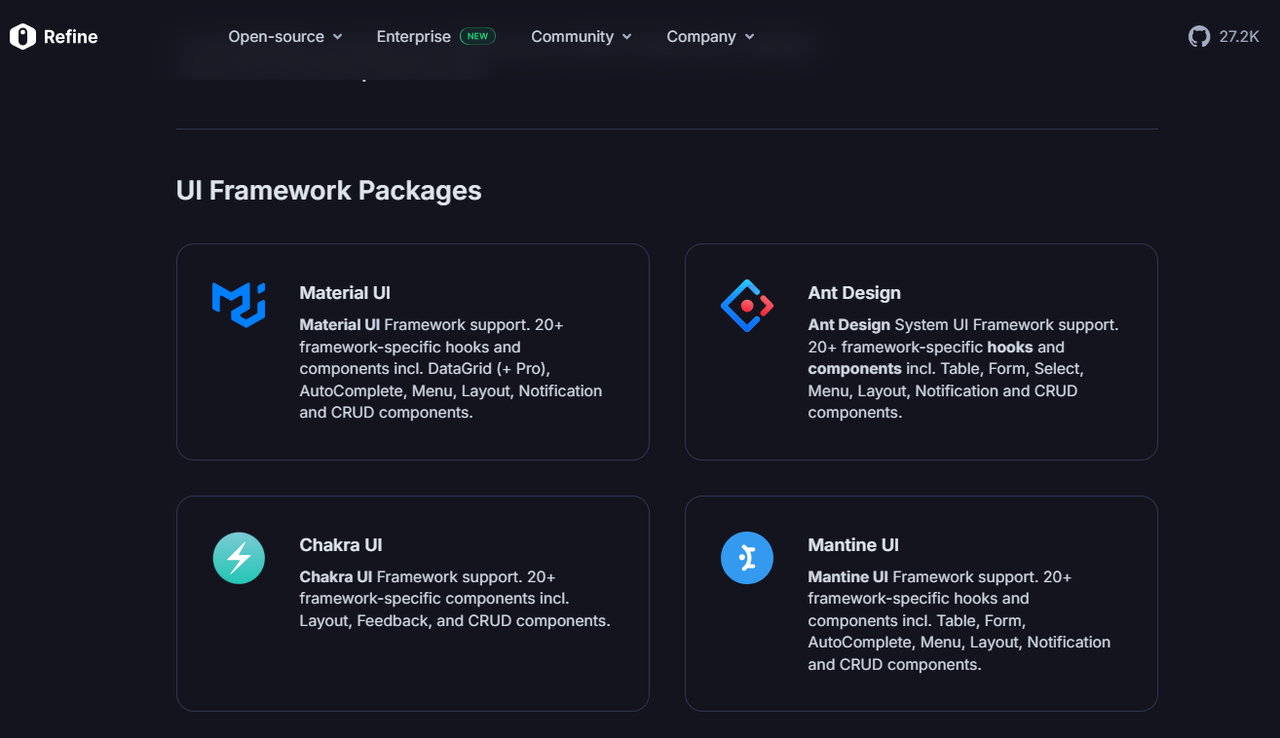Click the NEW badge next to Enterprise
The width and height of the screenshot is (1280, 738).
(x=477, y=35)
